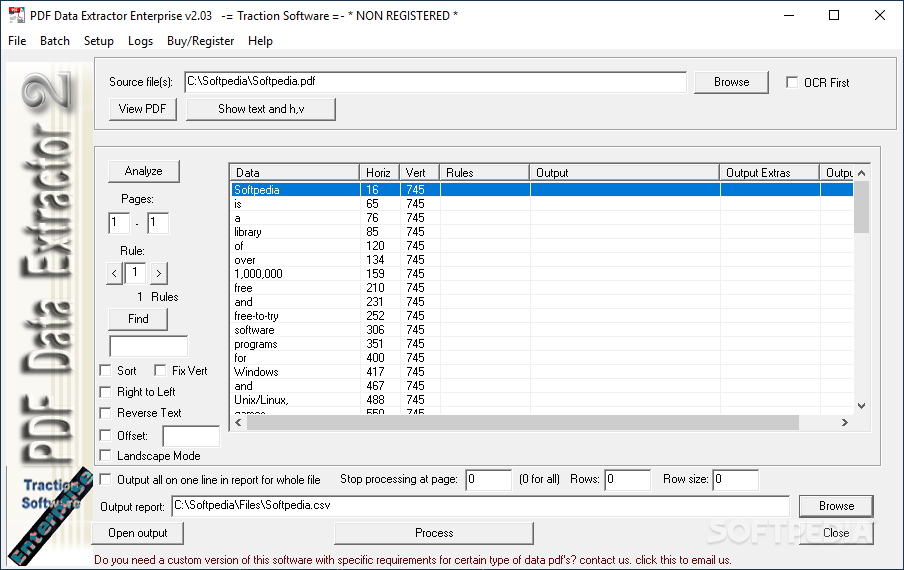Image resolution: width=904 pixels, height=570 pixels.
Task: Open the Batch menu
Action: click(x=55, y=41)
